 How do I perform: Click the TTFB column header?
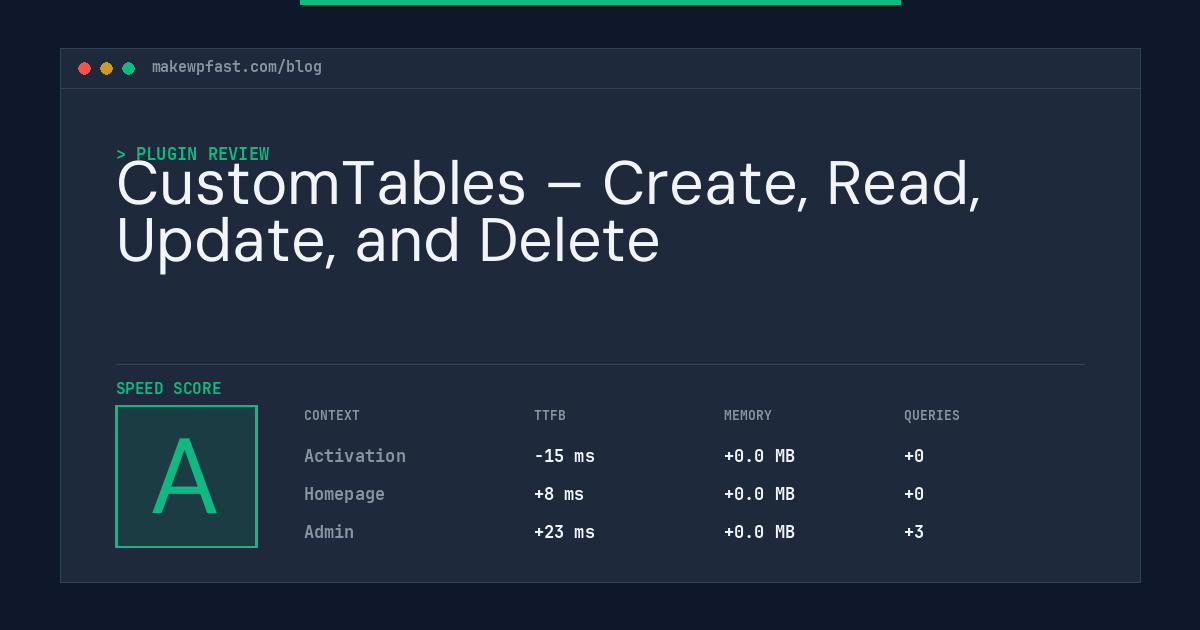coord(550,415)
